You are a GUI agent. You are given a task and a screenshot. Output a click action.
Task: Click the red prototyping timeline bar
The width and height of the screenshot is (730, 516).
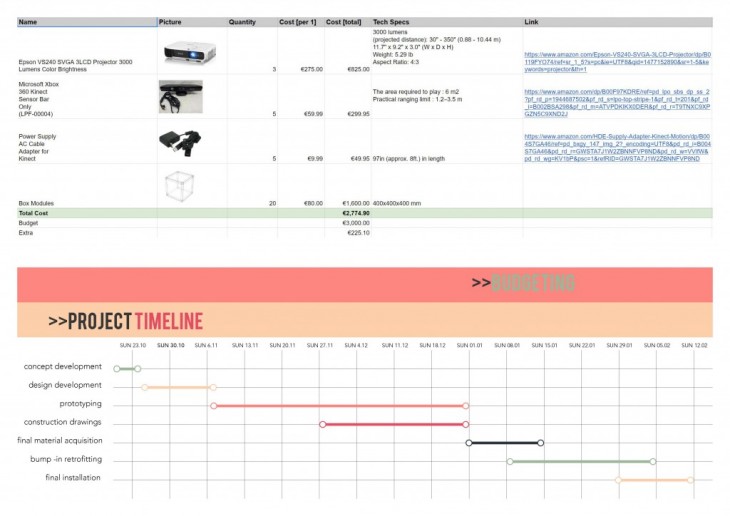(340, 406)
